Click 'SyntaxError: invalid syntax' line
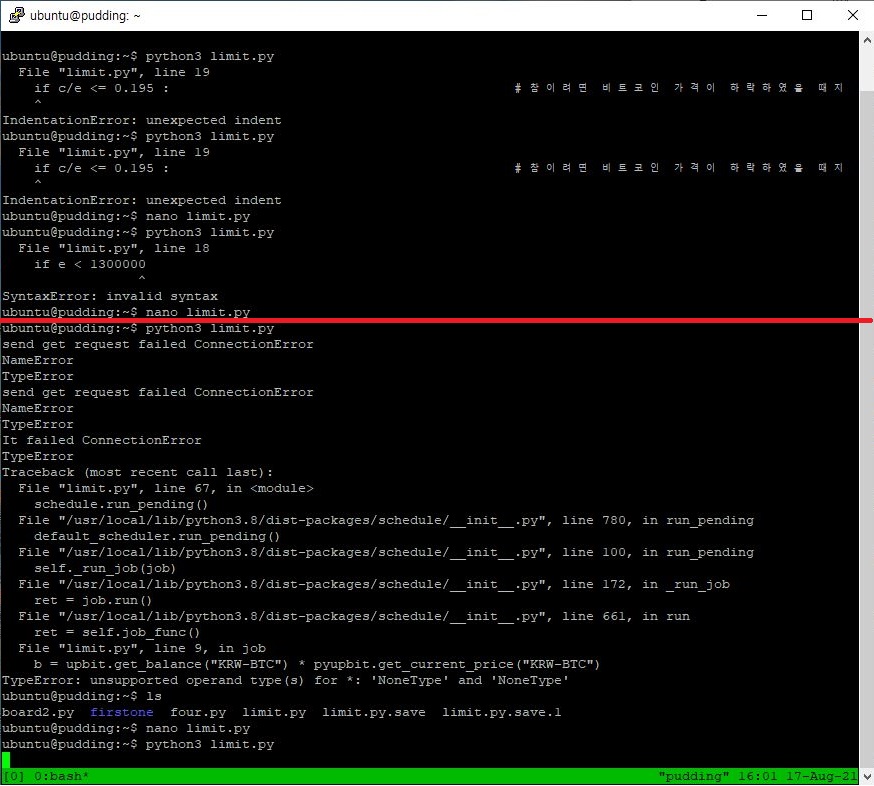874x786 pixels. click(x=110, y=297)
